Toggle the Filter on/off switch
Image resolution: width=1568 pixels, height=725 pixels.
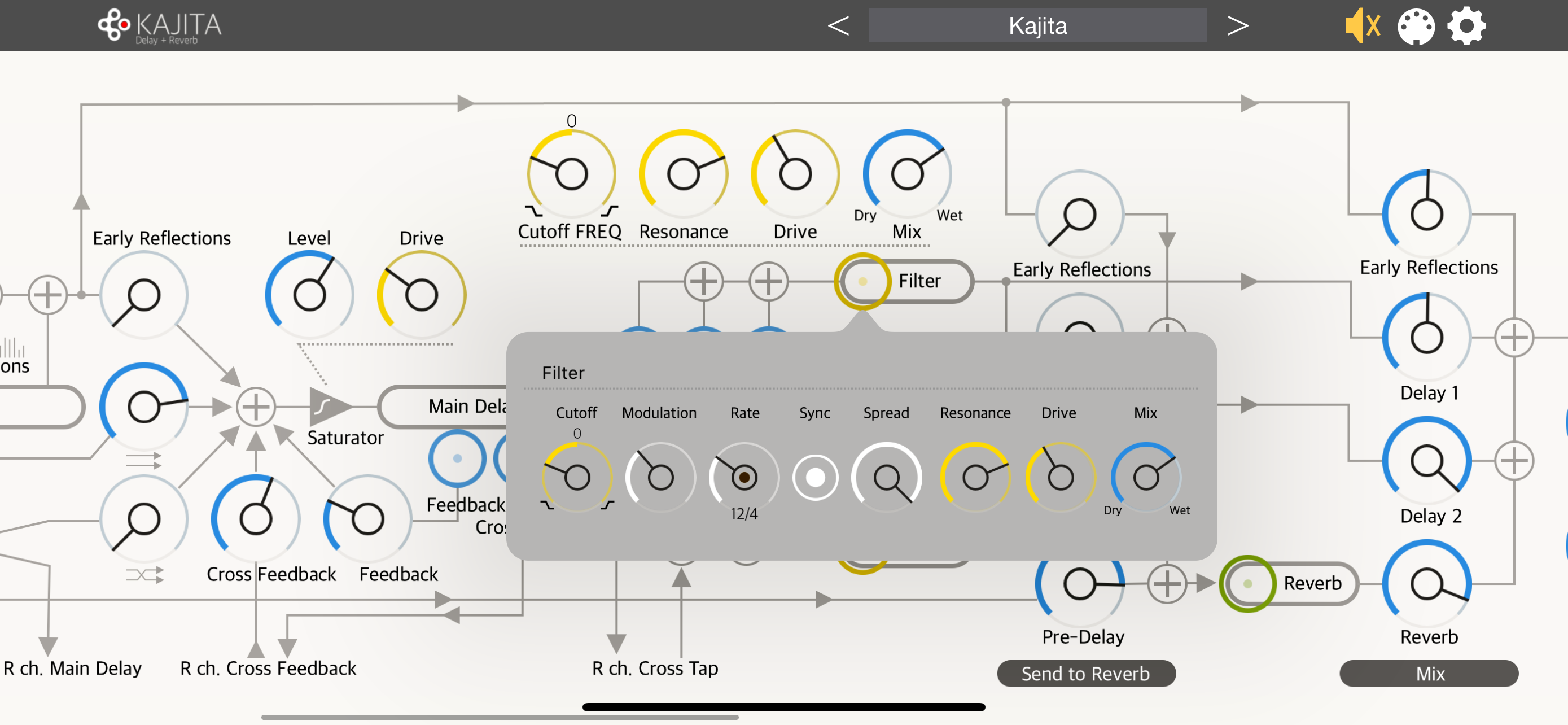862,281
